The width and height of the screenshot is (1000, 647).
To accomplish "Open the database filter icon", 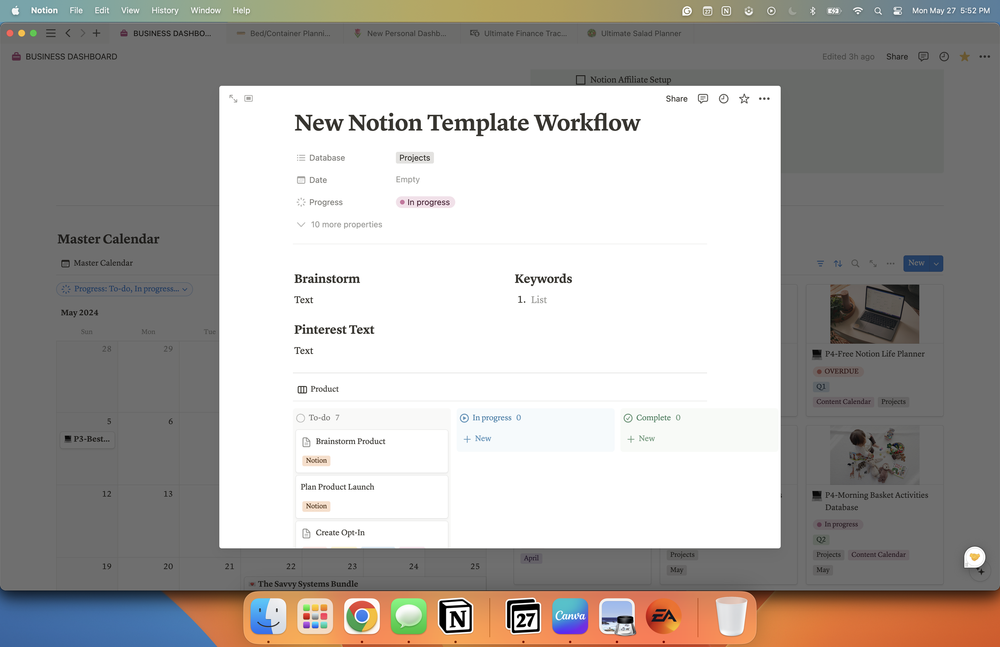I will coord(820,263).
